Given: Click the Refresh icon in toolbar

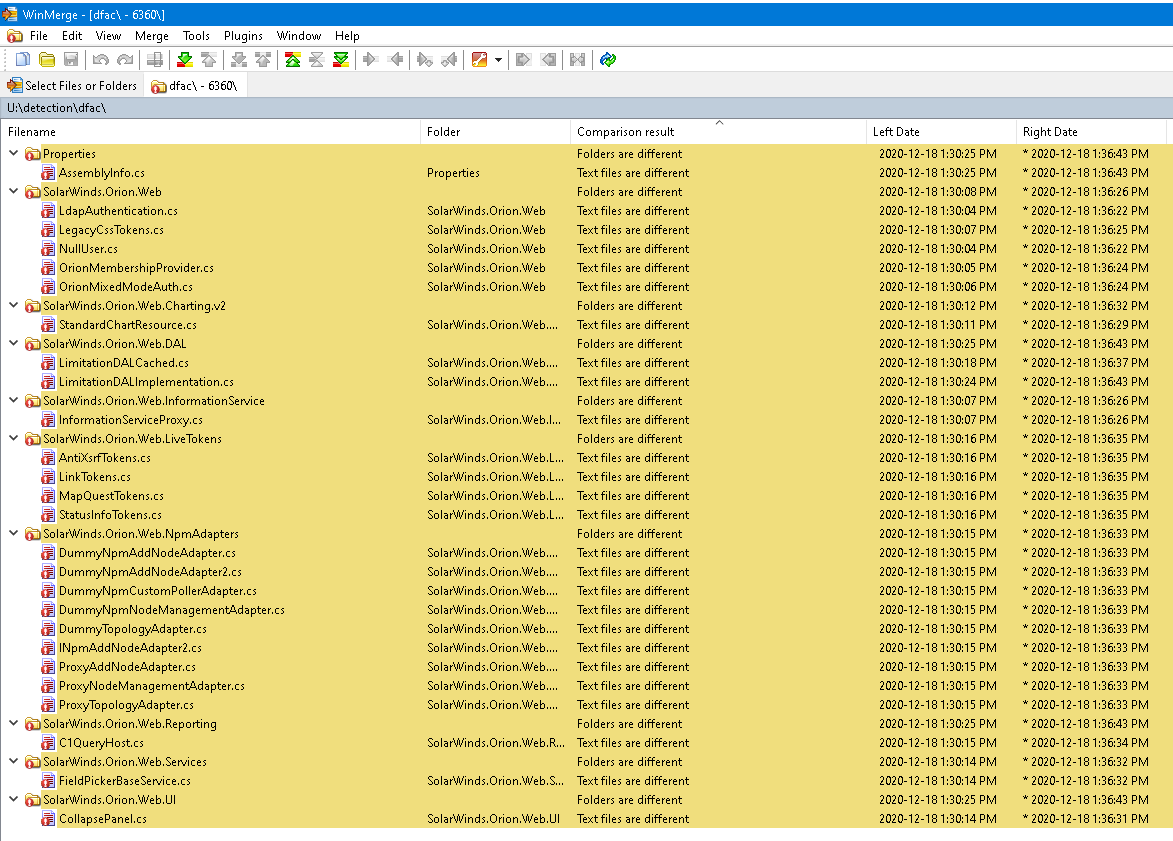Looking at the screenshot, I should (x=608, y=60).
